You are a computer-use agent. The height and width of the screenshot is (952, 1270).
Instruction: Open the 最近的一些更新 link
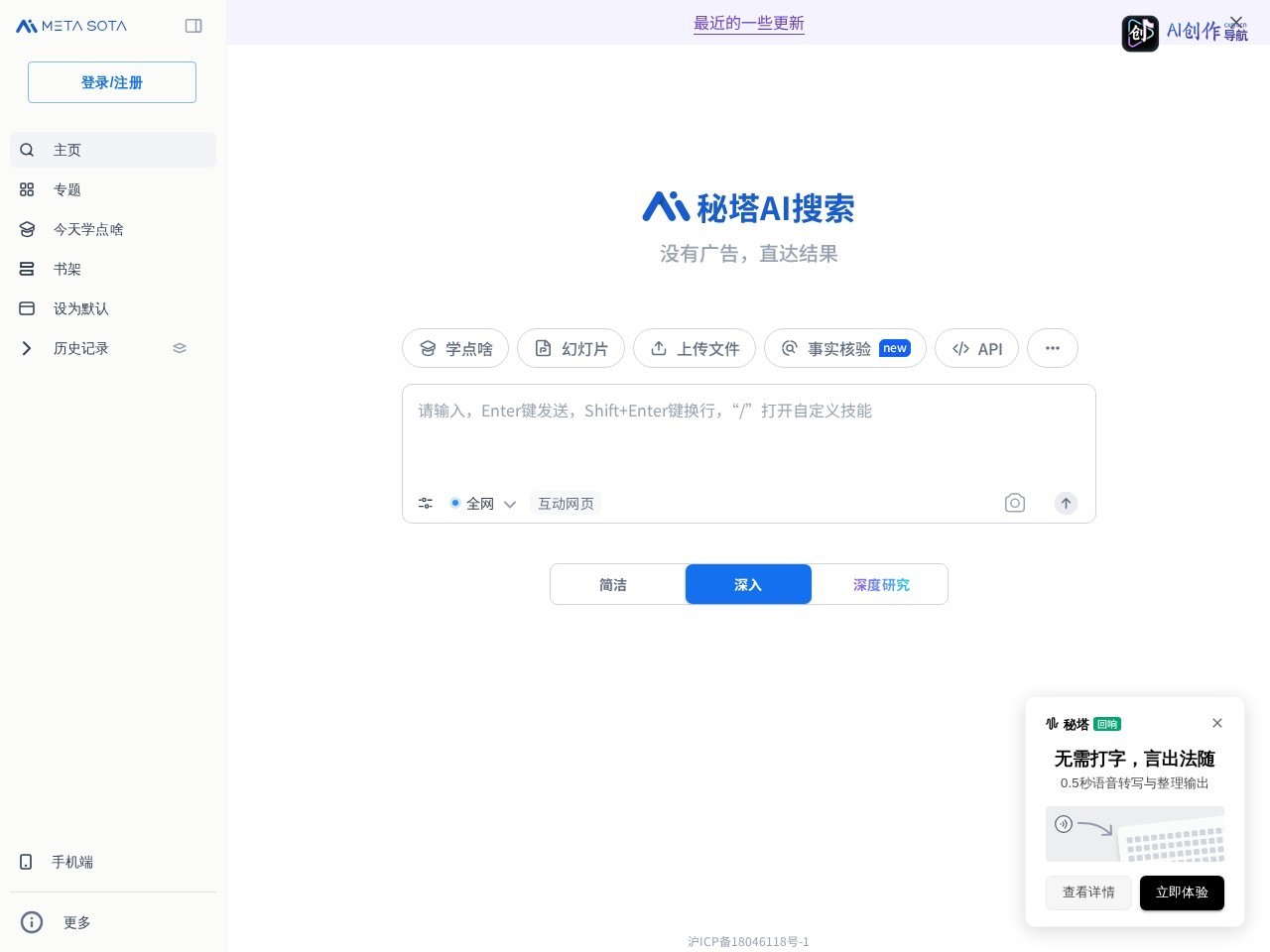pos(749,23)
